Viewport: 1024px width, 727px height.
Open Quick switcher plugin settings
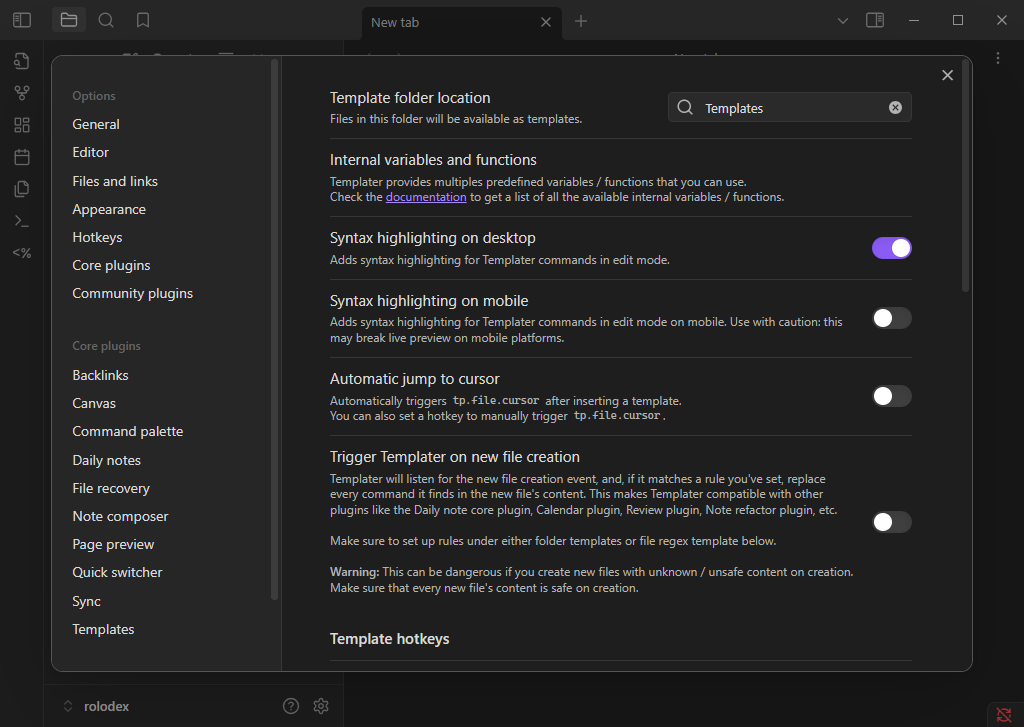[117, 572]
